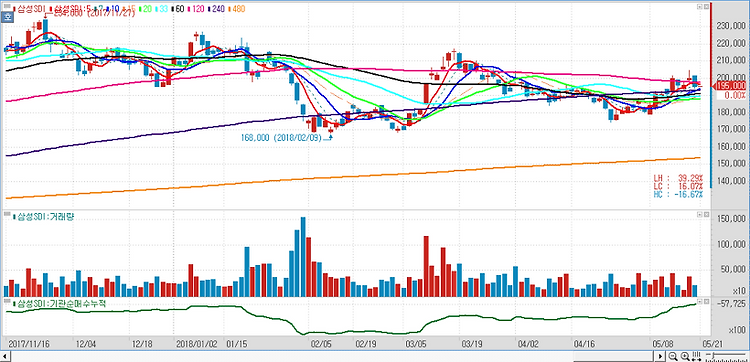Open the volume panel dropdown arrow
This screenshot has width=750, height=362.
(699, 215)
